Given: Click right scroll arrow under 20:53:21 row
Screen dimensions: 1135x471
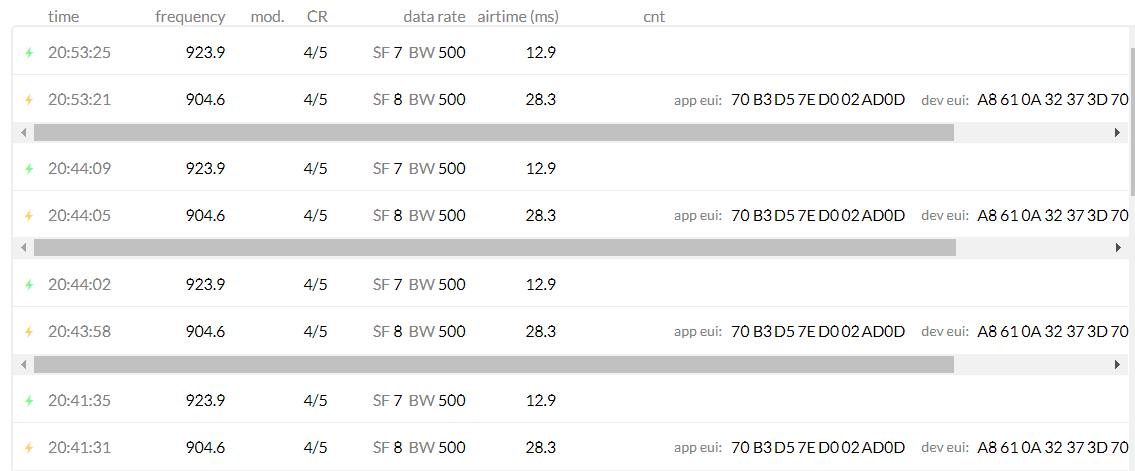Looking at the screenshot, I should click(1118, 132).
